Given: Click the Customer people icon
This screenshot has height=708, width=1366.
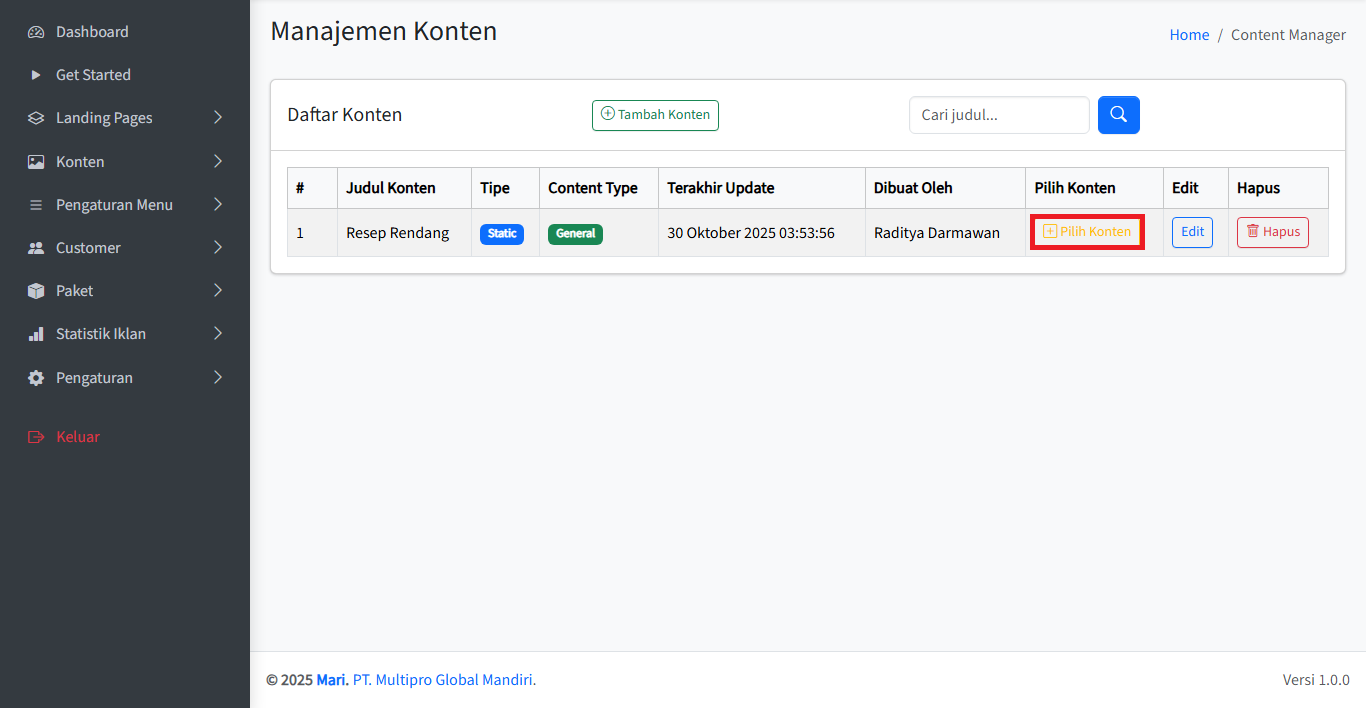Looking at the screenshot, I should 36,248.
